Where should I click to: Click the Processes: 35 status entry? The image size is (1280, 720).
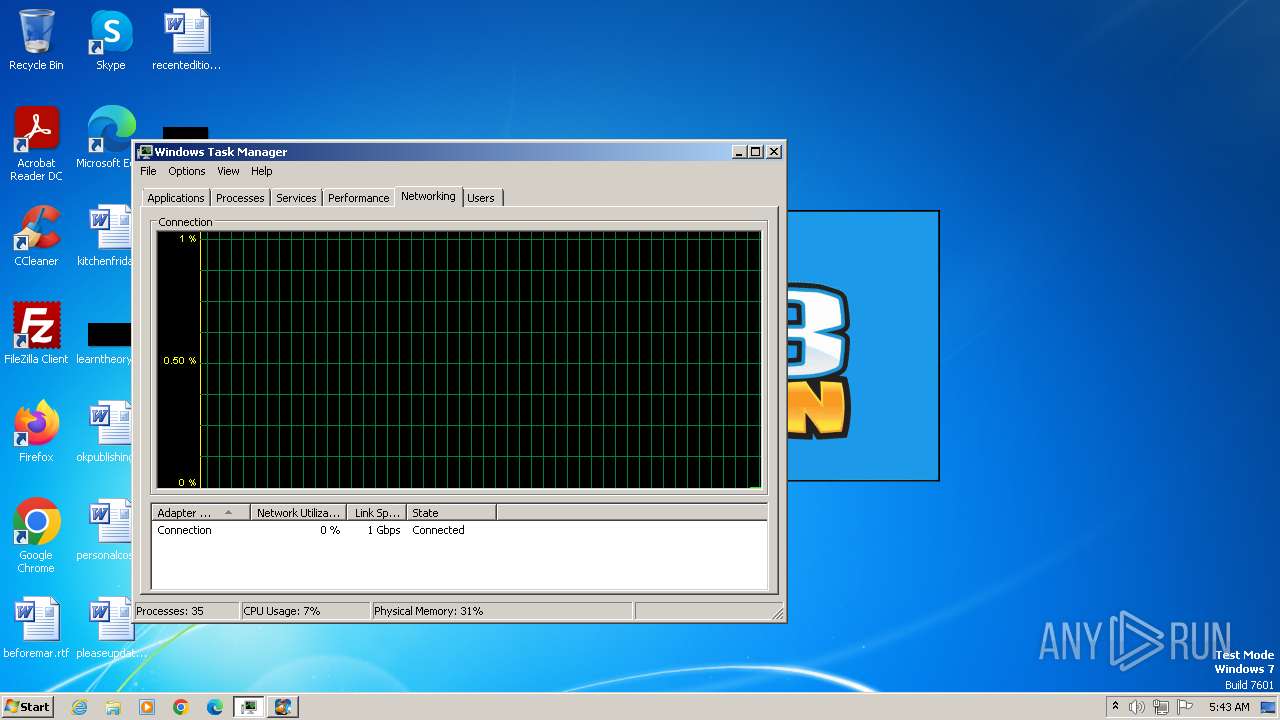186,611
